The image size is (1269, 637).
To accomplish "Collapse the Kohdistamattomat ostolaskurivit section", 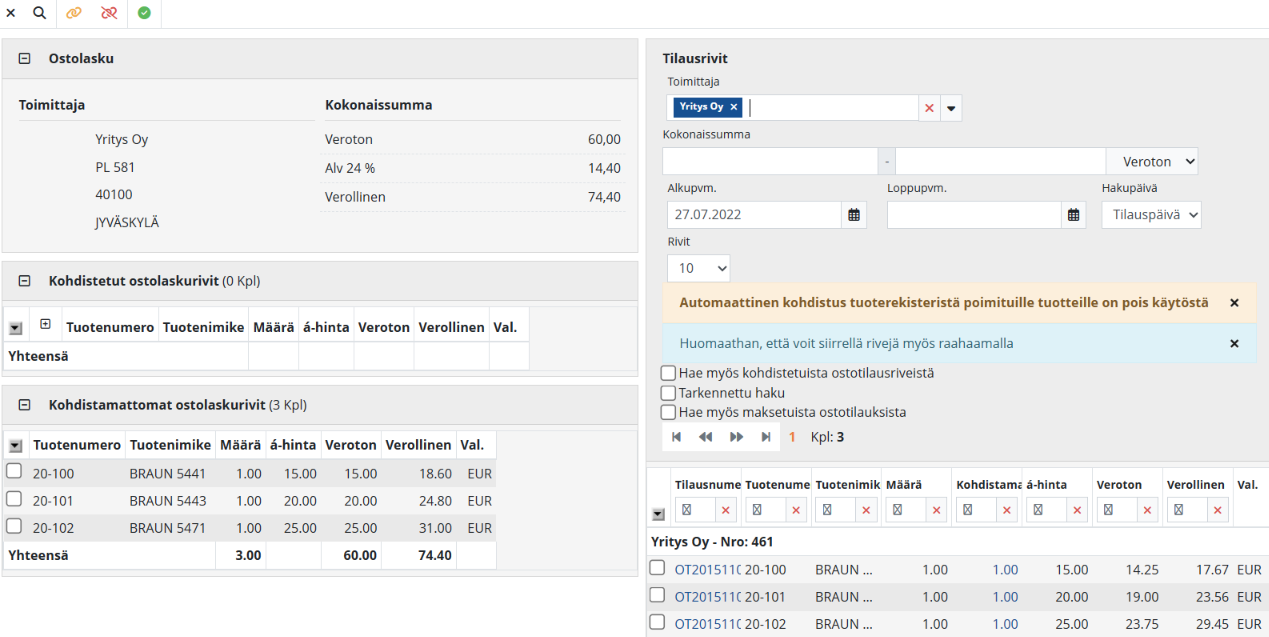I will tap(25, 405).
